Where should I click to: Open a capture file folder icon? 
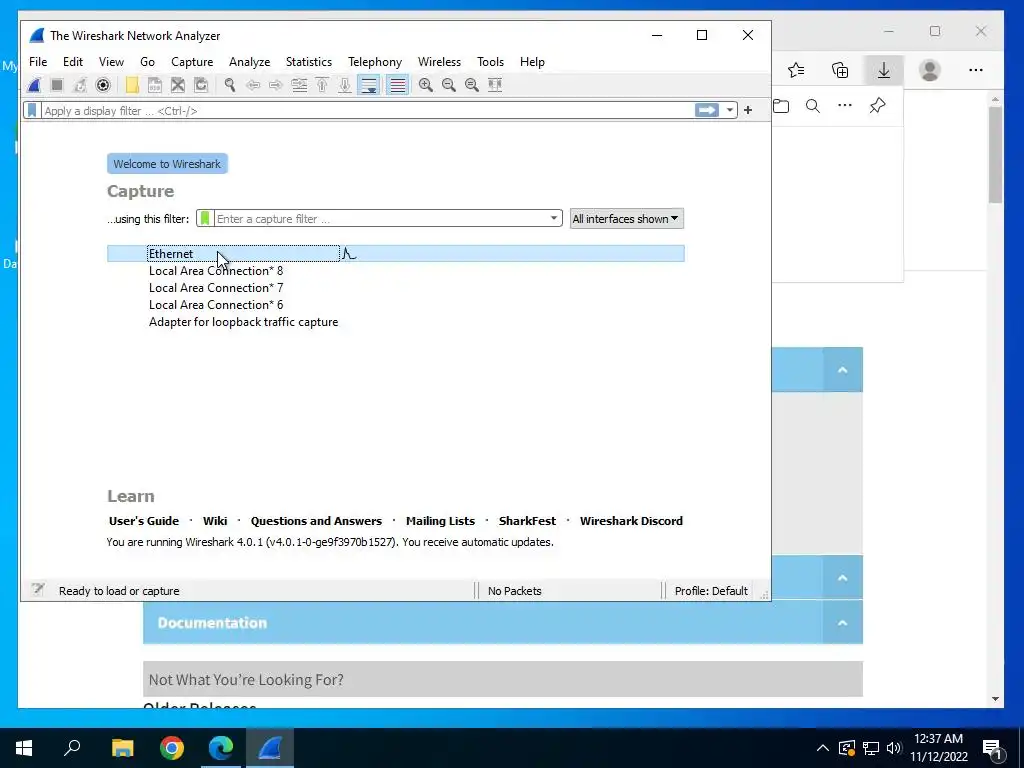click(x=132, y=85)
